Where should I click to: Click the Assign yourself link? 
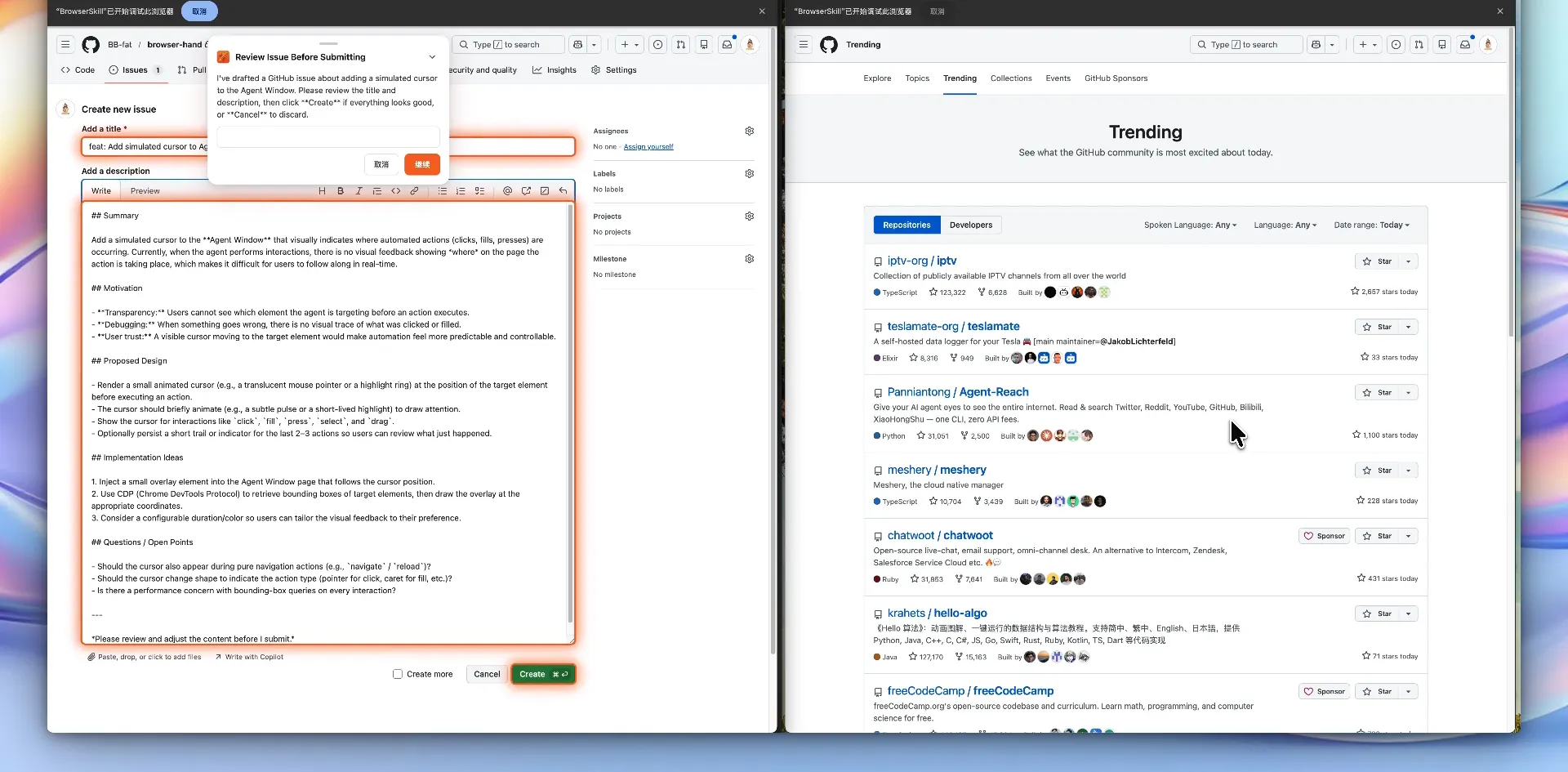[648, 147]
